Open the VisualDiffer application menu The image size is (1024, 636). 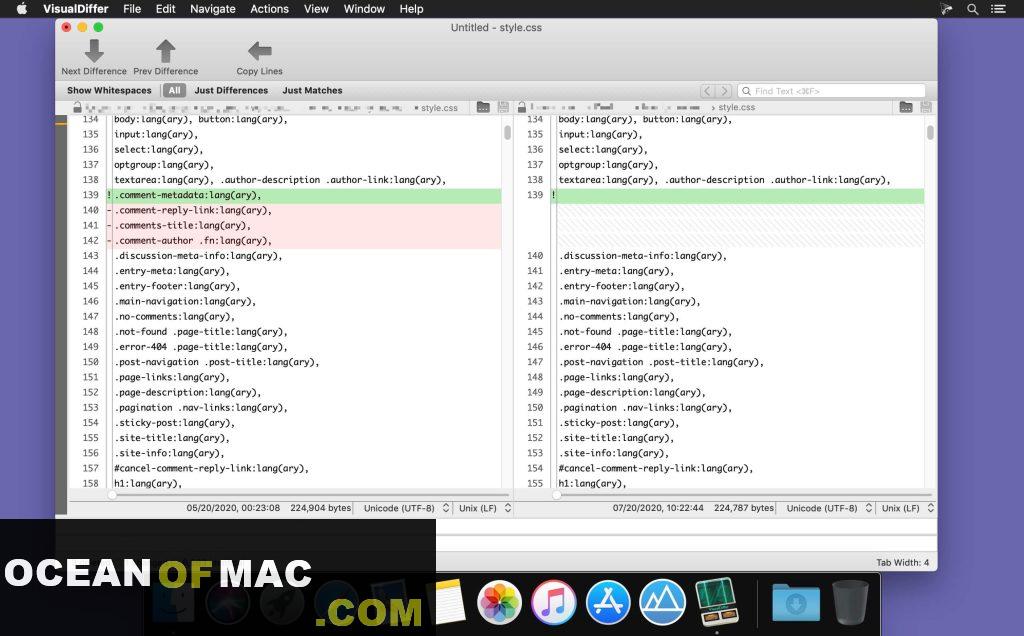[76, 9]
